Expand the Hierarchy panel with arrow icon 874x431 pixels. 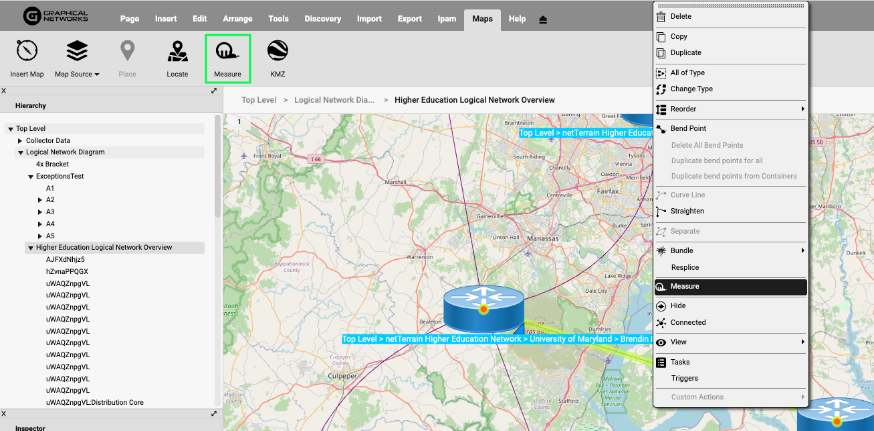click(x=214, y=91)
